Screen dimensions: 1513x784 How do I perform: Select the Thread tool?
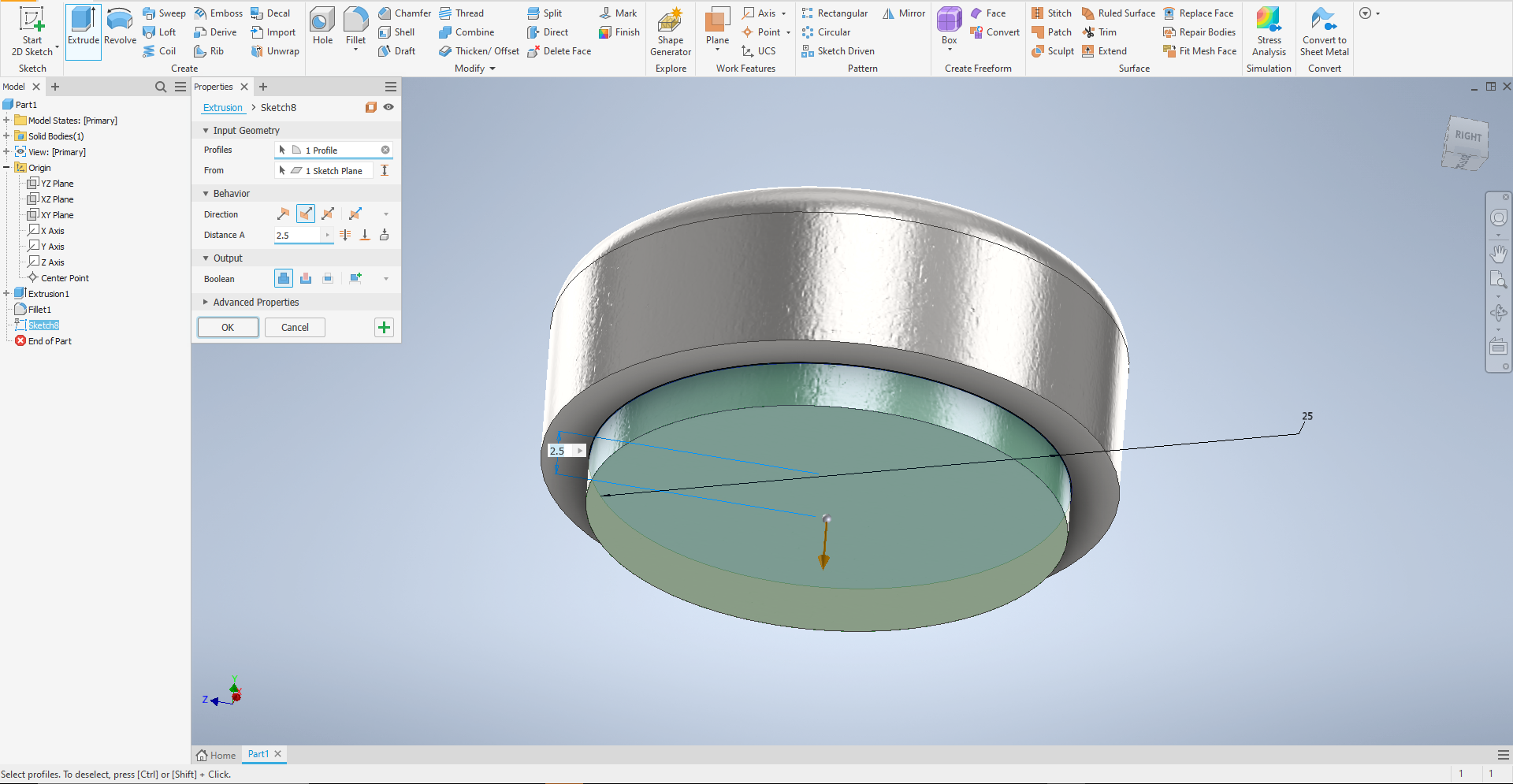pyautogui.click(x=461, y=13)
